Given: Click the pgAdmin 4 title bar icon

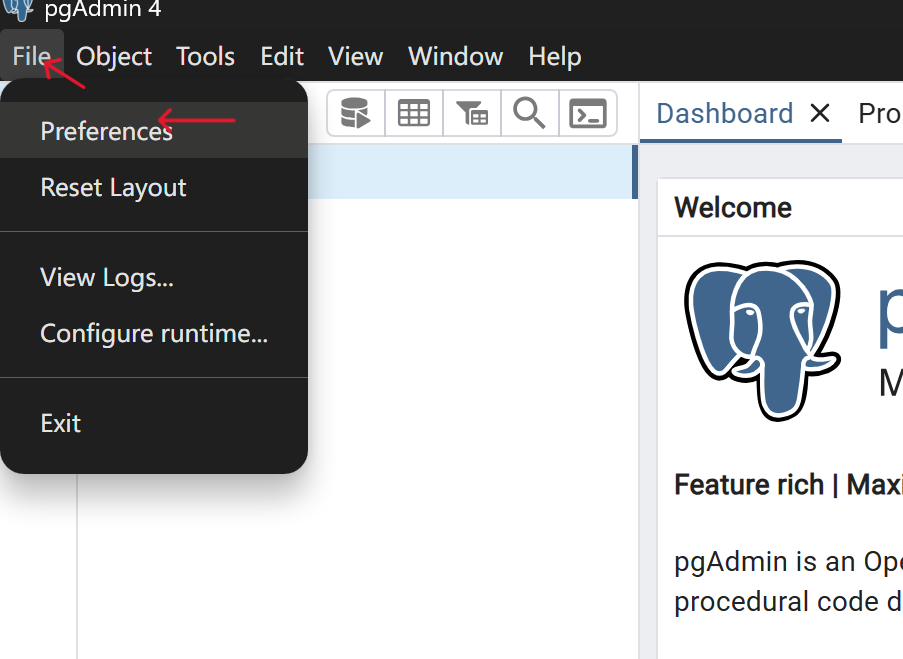Looking at the screenshot, I should [18, 10].
